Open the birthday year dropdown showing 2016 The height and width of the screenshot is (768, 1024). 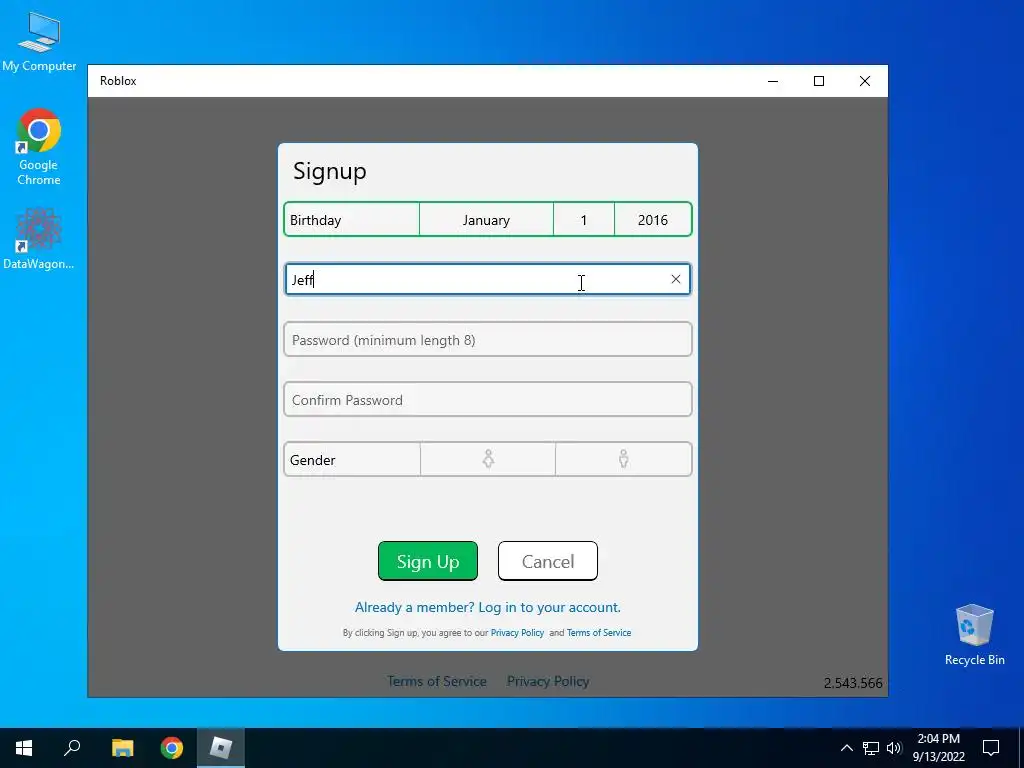(x=652, y=220)
